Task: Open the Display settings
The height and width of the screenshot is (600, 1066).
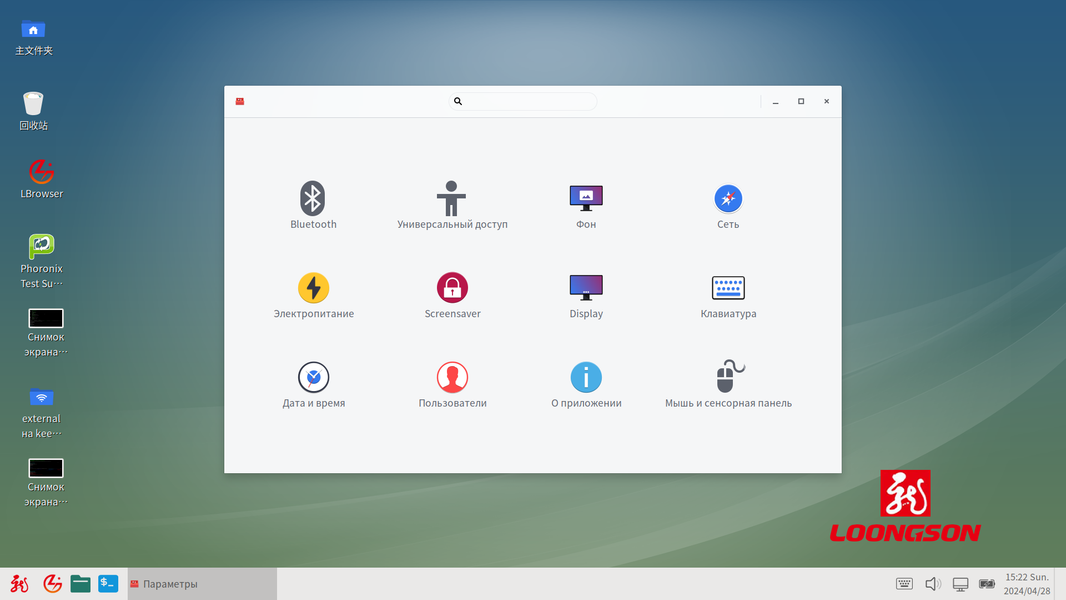Action: click(586, 294)
